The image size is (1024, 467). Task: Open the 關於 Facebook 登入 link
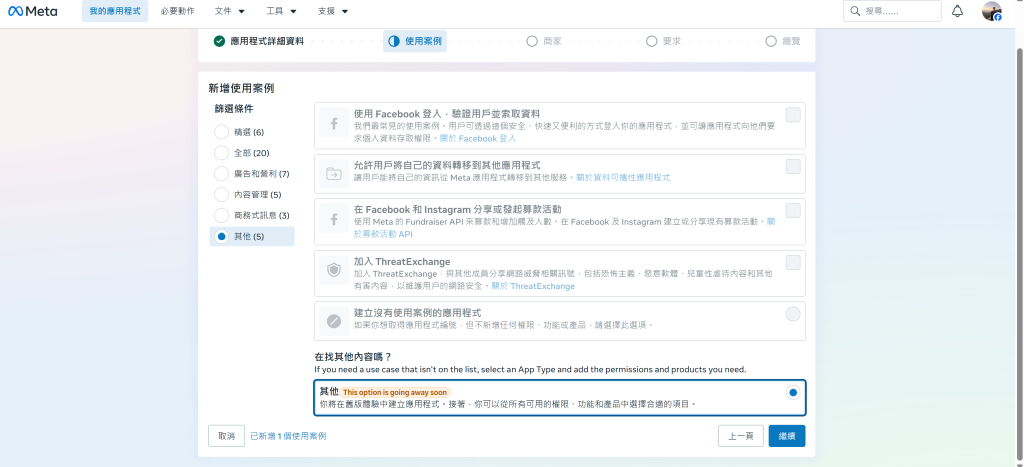[x=478, y=138]
